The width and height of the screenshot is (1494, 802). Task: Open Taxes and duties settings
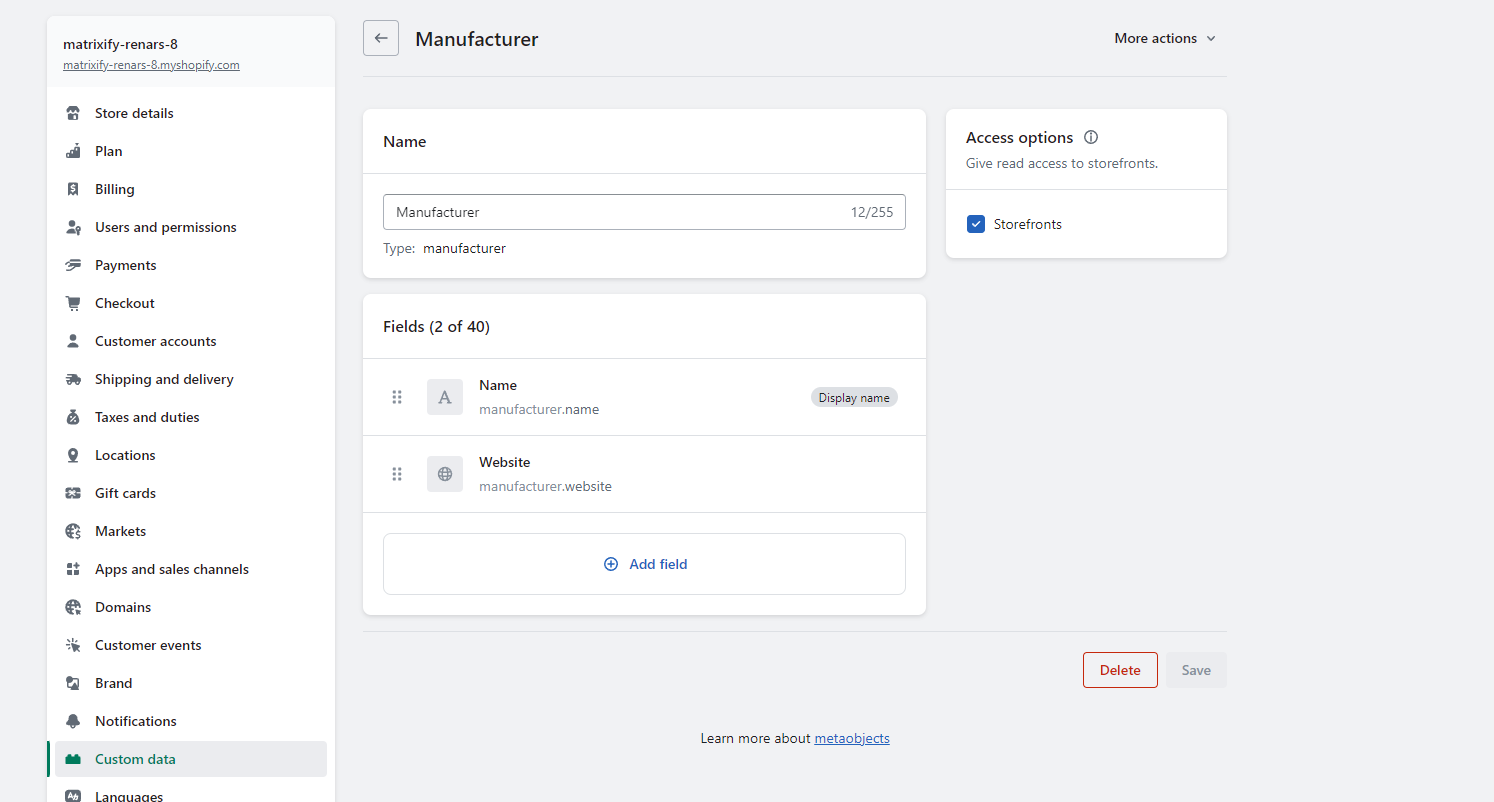[x=147, y=417]
